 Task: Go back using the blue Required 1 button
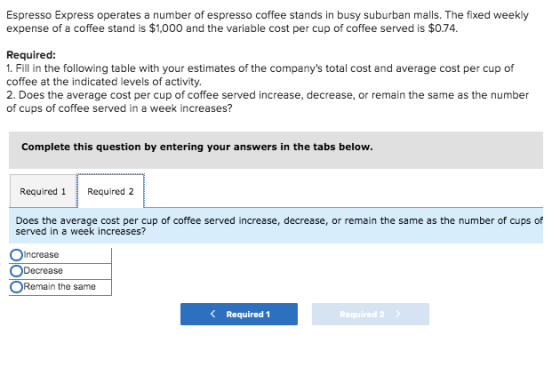[239, 314]
